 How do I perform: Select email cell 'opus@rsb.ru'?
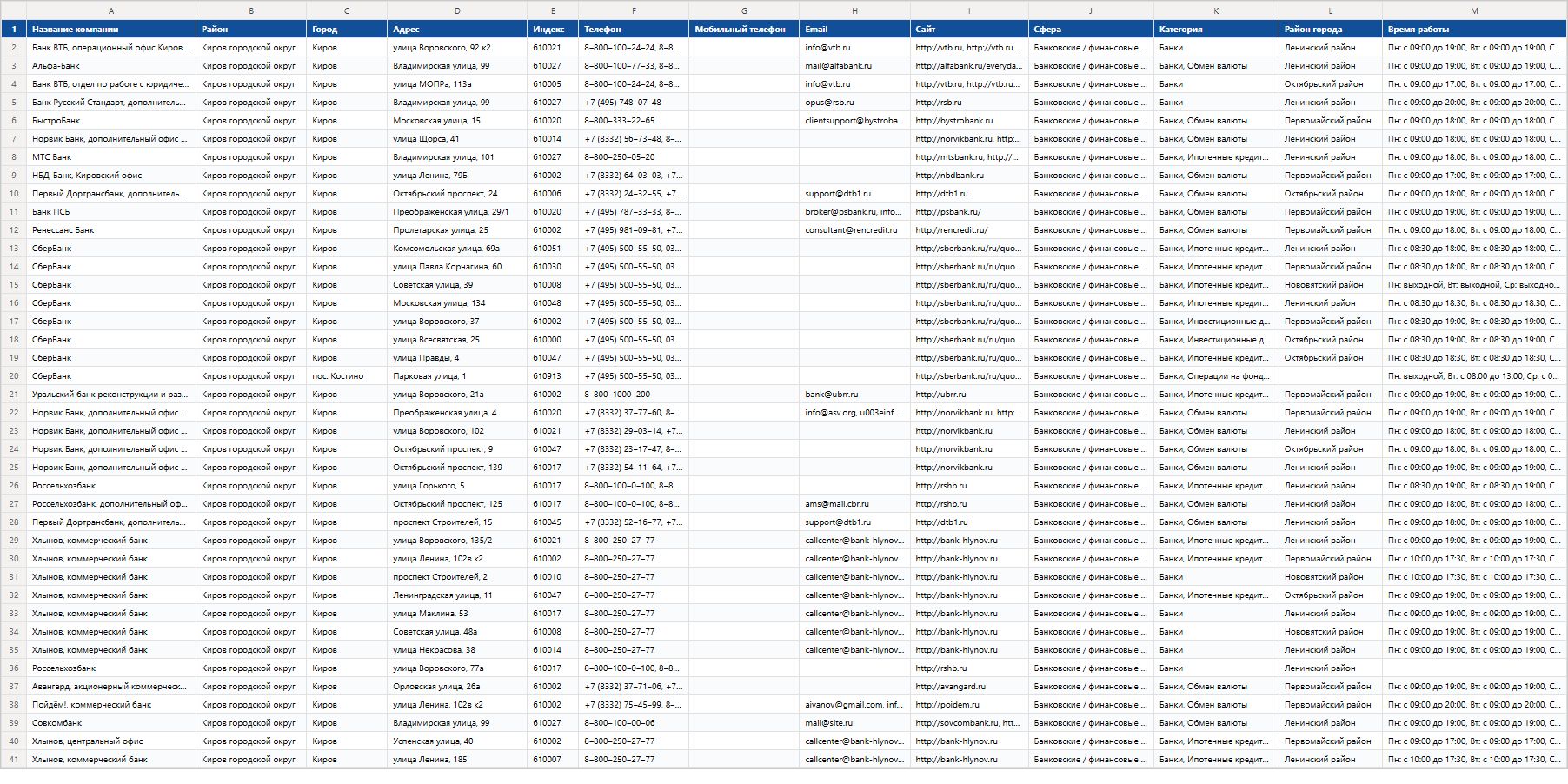coord(854,103)
